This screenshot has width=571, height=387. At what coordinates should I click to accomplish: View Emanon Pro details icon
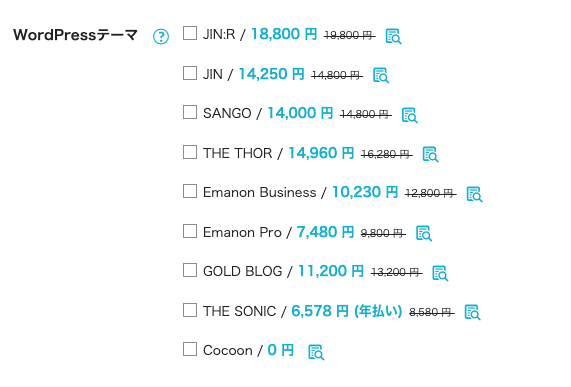(424, 233)
